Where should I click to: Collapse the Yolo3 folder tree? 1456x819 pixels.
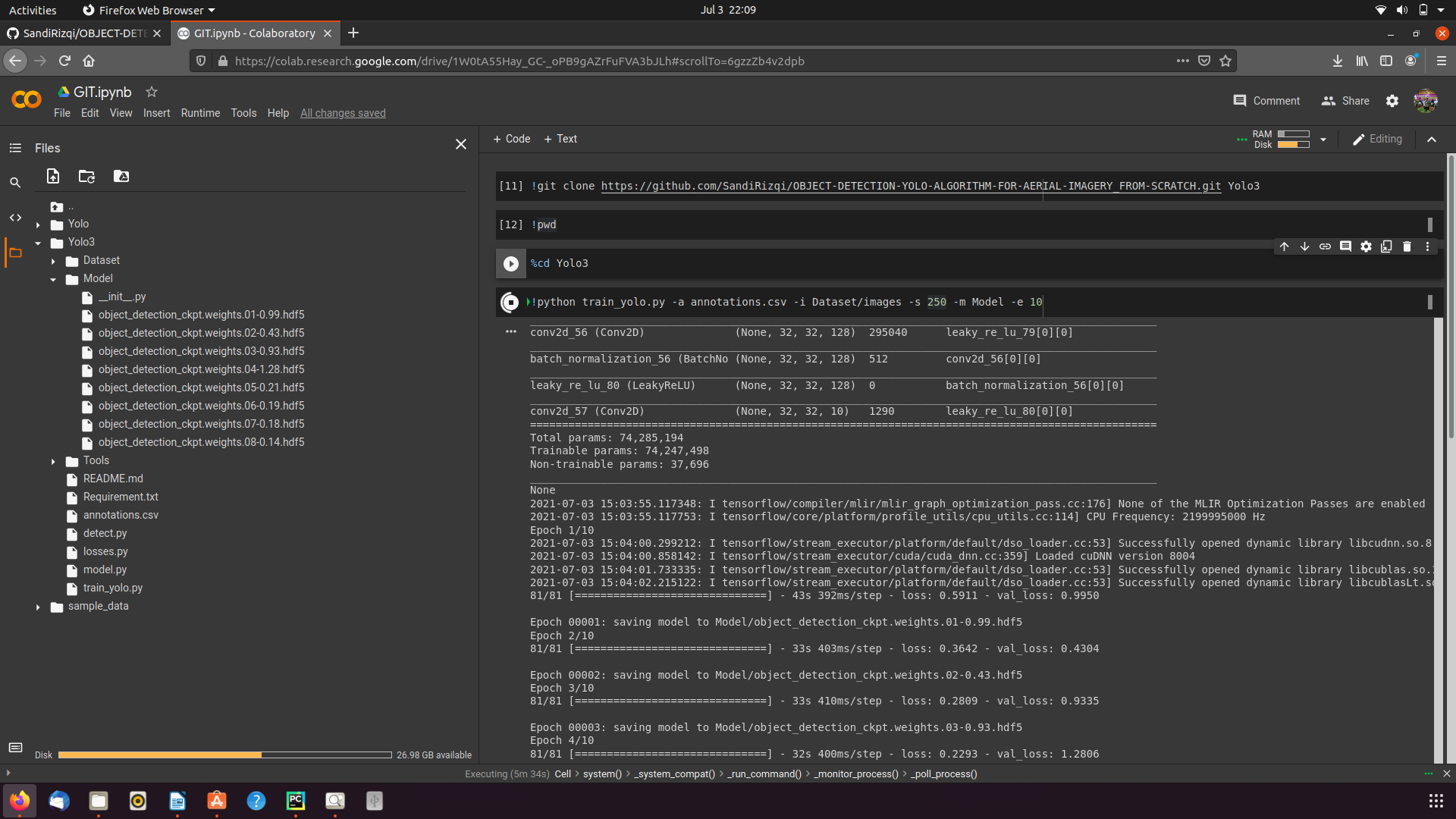(36, 242)
